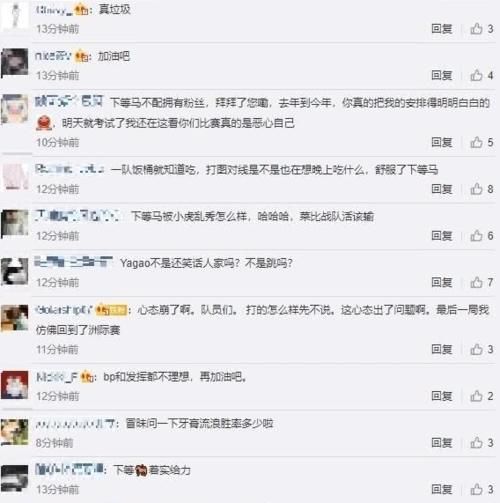Like the comment '真垃圾'
This screenshot has width=500, height=503.
point(476,29)
